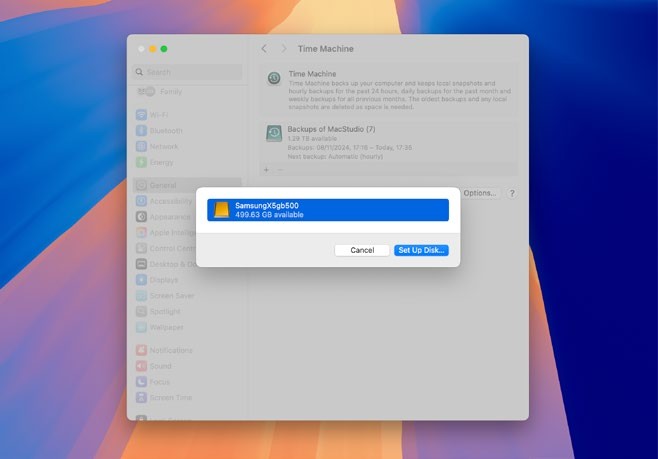Open Focus settings in sidebar
The width and height of the screenshot is (658, 459).
(153, 382)
